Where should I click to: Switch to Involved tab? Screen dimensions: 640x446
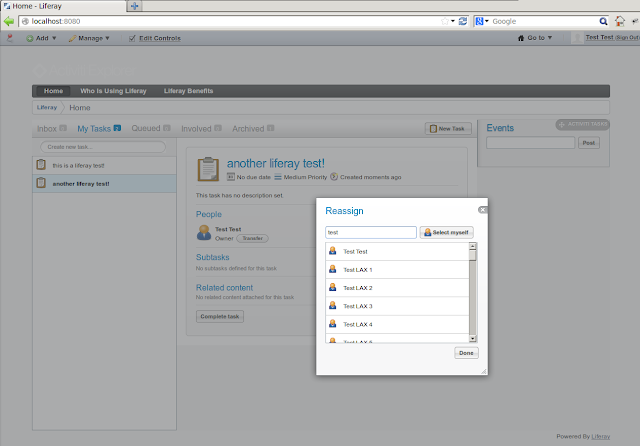(x=201, y=129)
